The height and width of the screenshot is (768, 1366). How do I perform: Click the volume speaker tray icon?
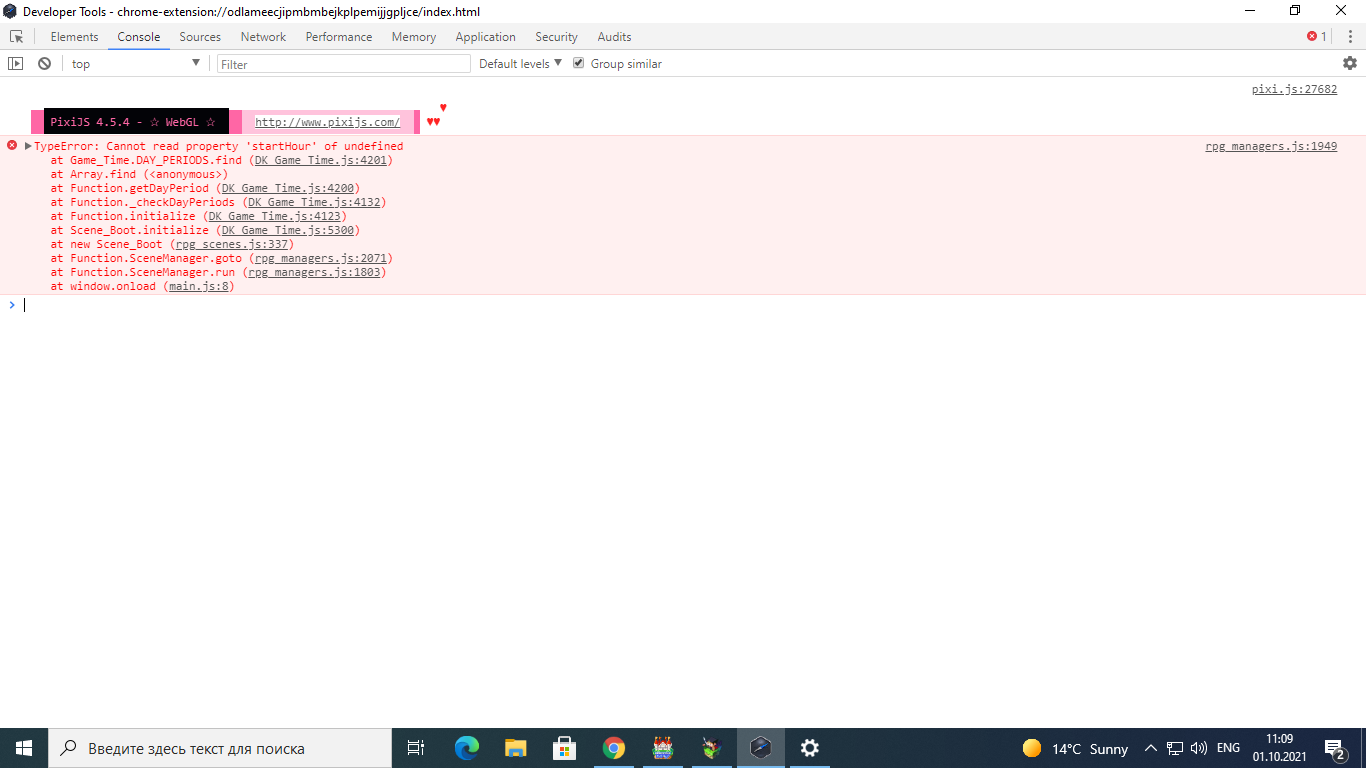point(1199,748)
